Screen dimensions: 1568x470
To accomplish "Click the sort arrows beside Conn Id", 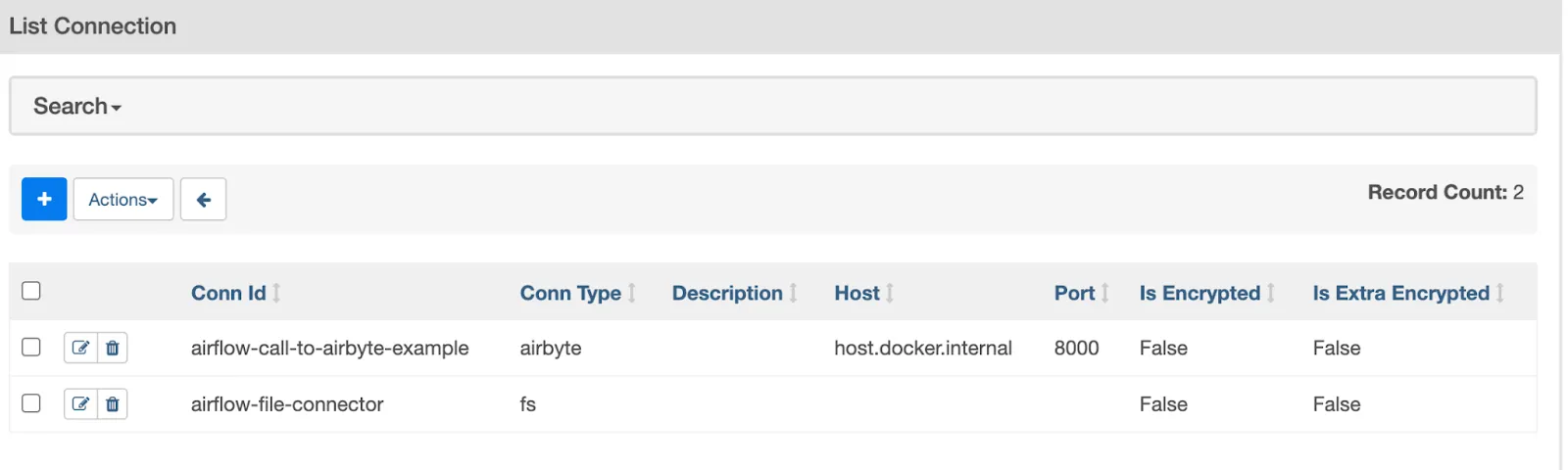I will [x=277, y=293].
